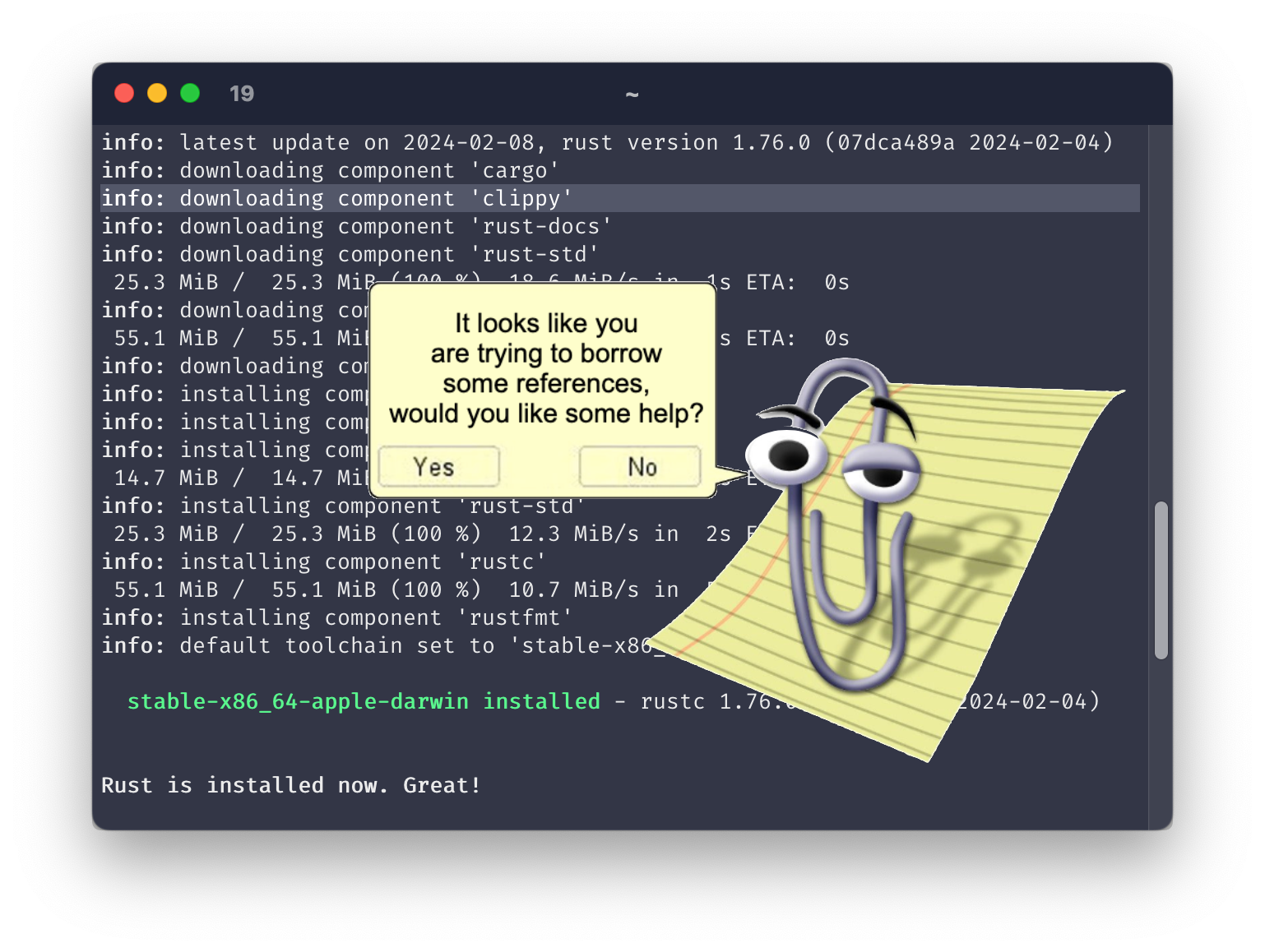
Task: Click the 'latest update on 2024-02-08' line
Action: click(608, 142)
